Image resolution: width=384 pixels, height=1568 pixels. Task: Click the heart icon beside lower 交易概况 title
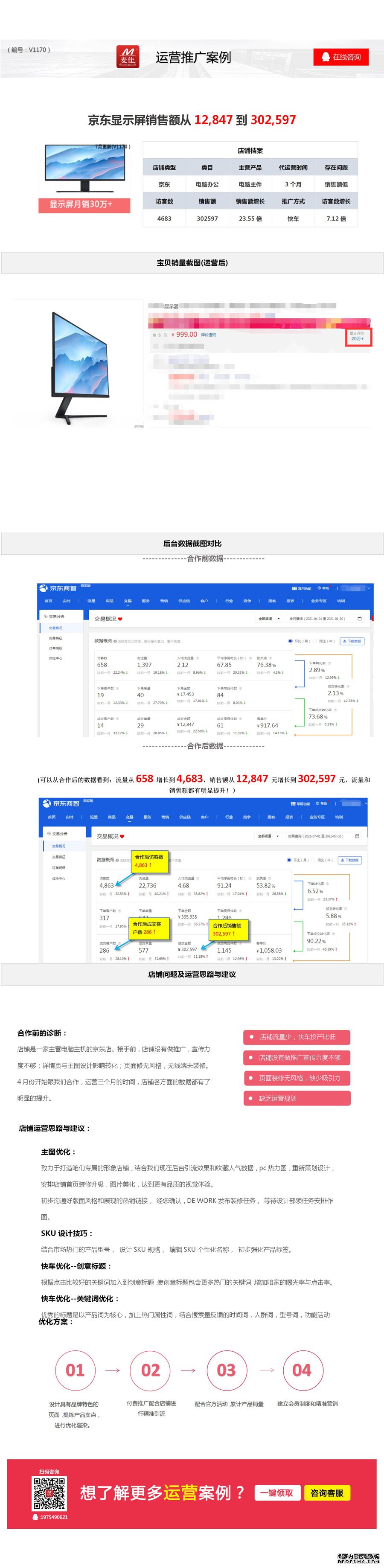tap(122, 836)
